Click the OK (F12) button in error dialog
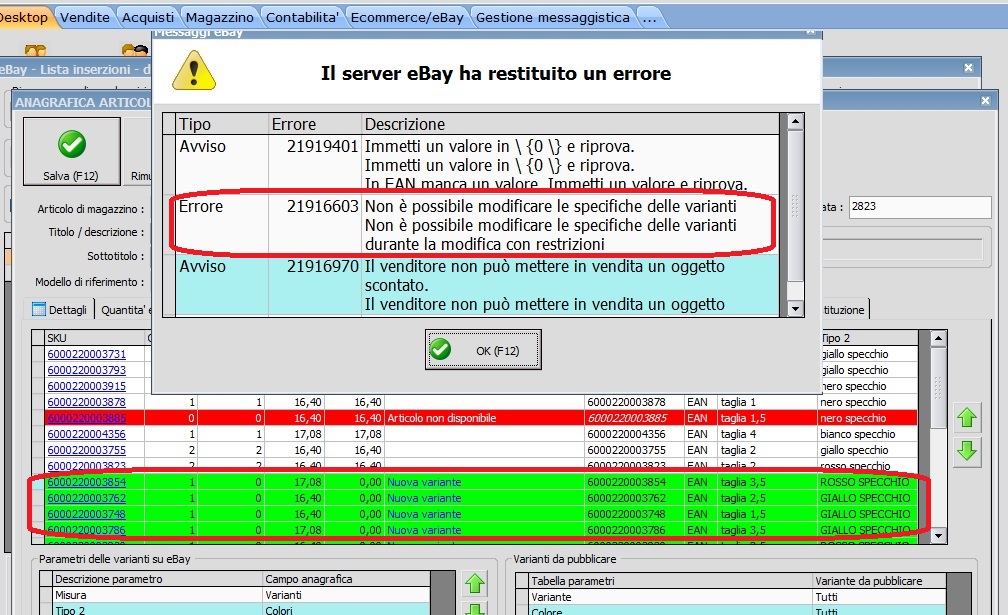Screen dimensions: 1008x615 tap(483, 350)
